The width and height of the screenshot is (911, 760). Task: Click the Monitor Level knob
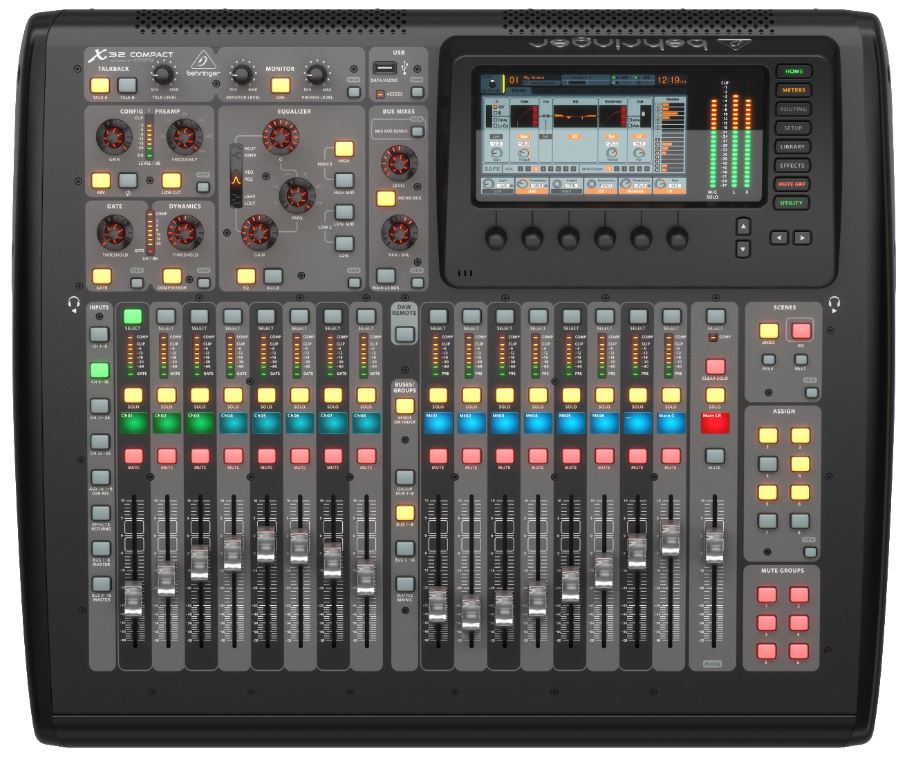[x=242, y=74]
